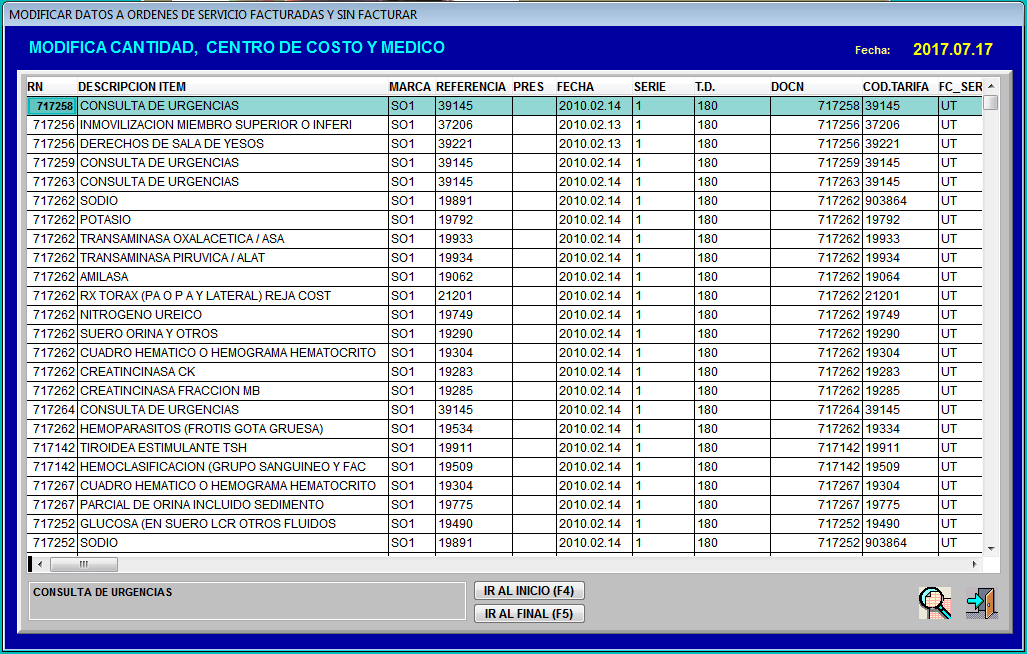Image resolution: width=1027 pixels, height=654 pixels.
Task: Click the vertical scrollbar down arrow
Action: point(991,549)
